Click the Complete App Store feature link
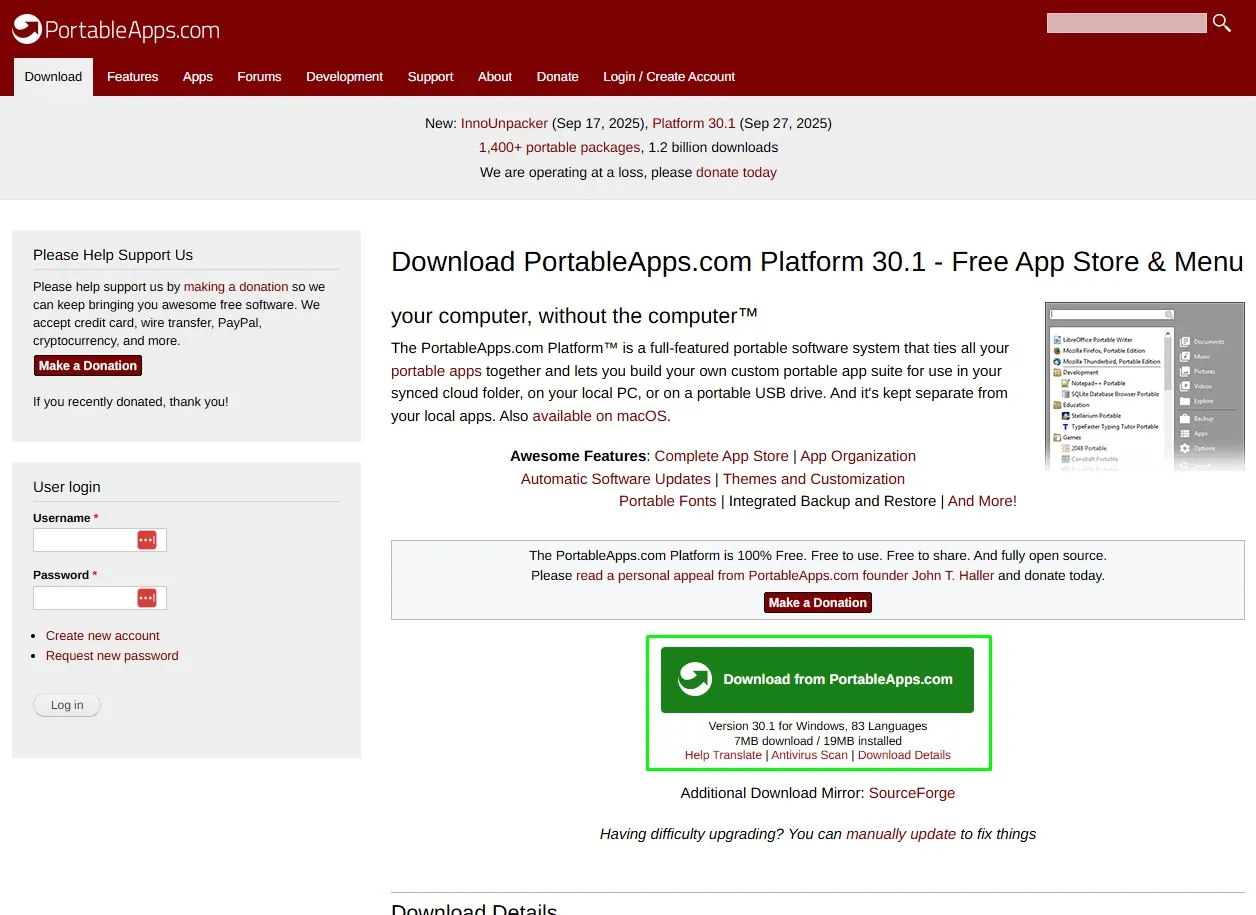 (x=721, y=456)
